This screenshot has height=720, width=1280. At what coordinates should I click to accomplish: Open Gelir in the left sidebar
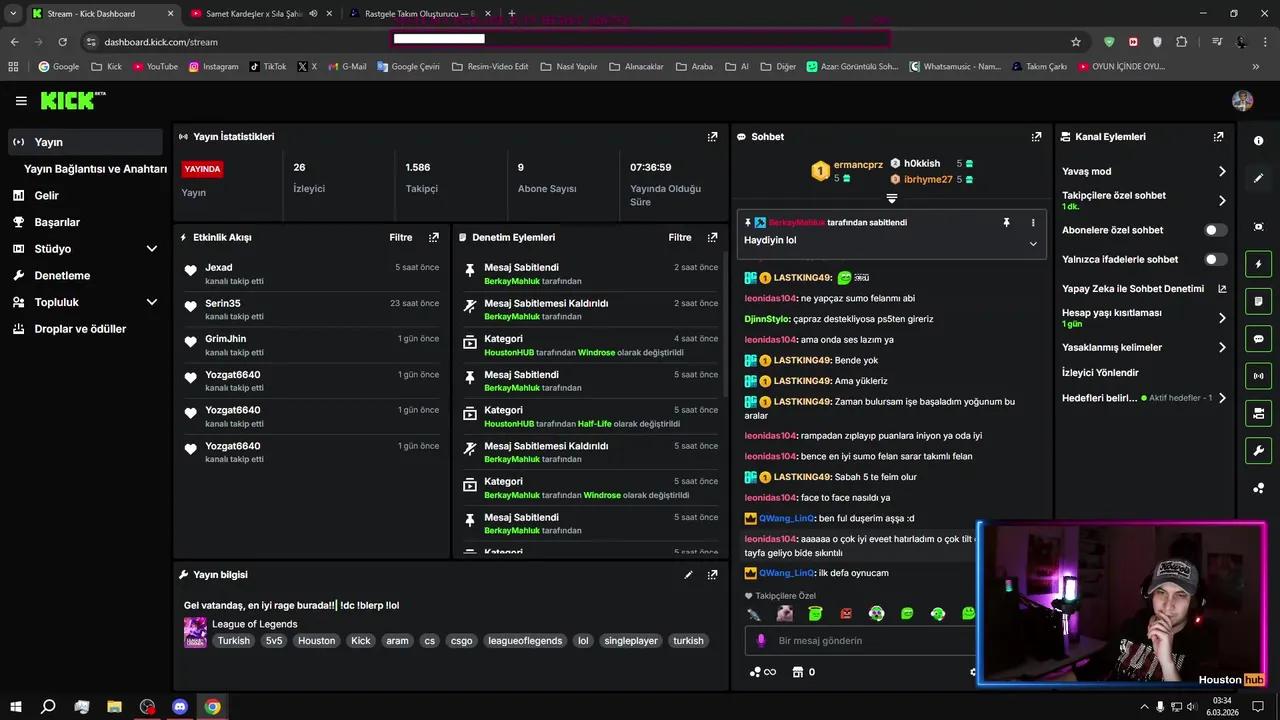[46, 196]
